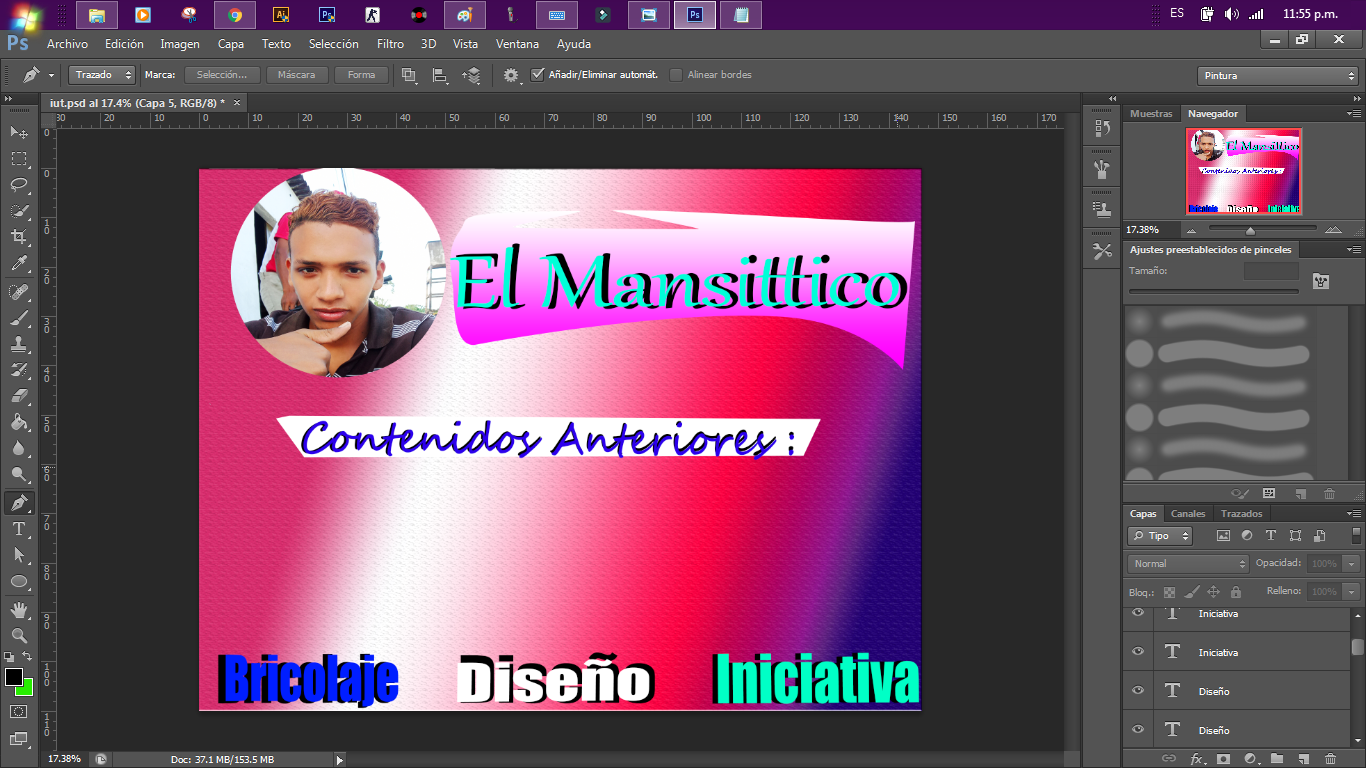
Task: Activate the Eraser tool
Action: (x=19, y=396)
